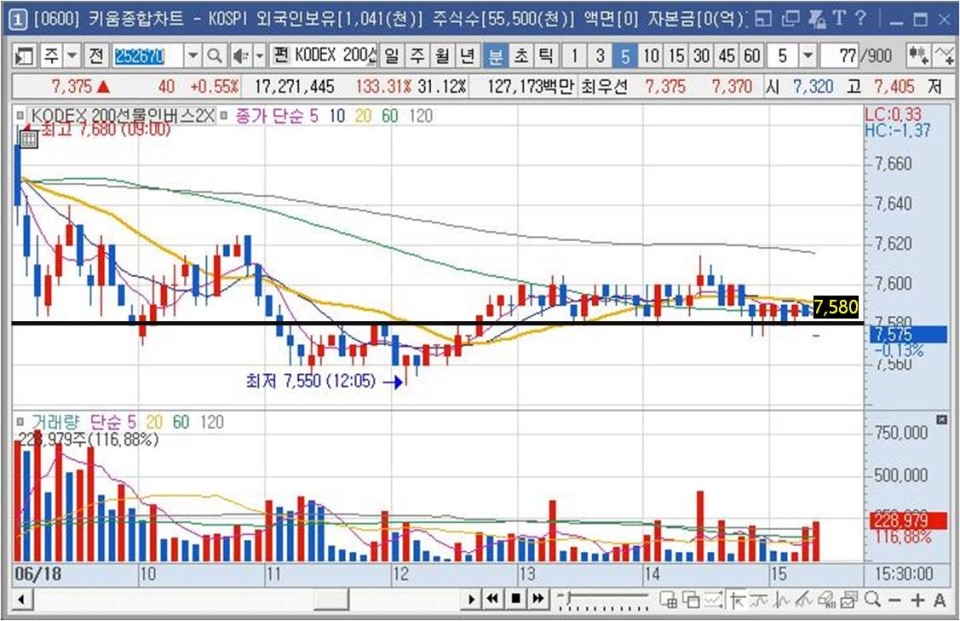
Task: Open the interval value dropdown after 60
Action: tap(808, 55)
